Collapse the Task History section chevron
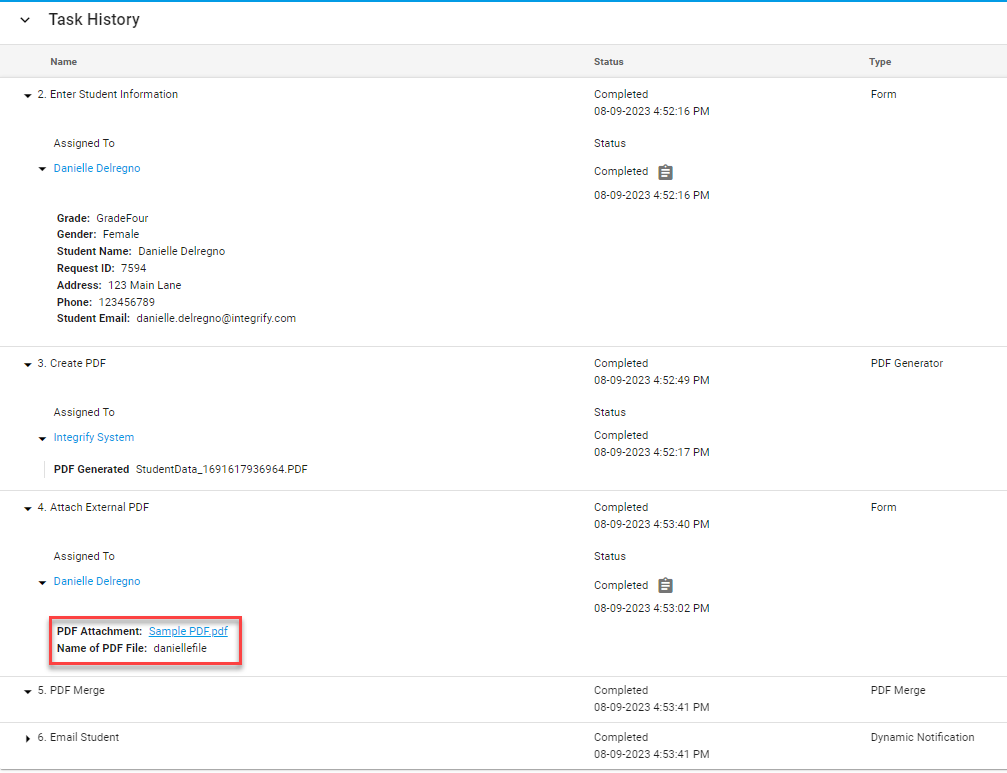 click(25, 20)
